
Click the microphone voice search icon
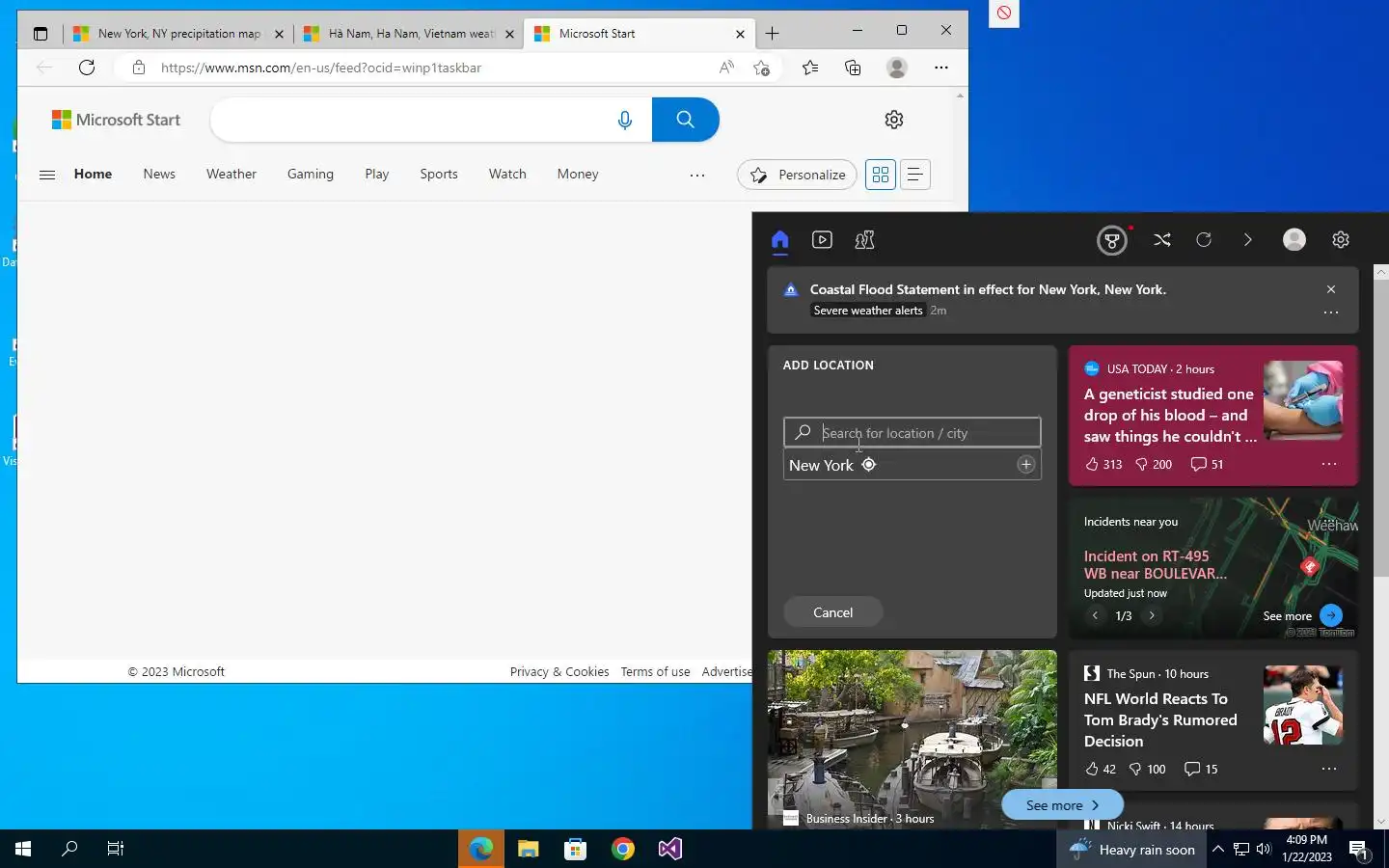(x=625, y=120)
